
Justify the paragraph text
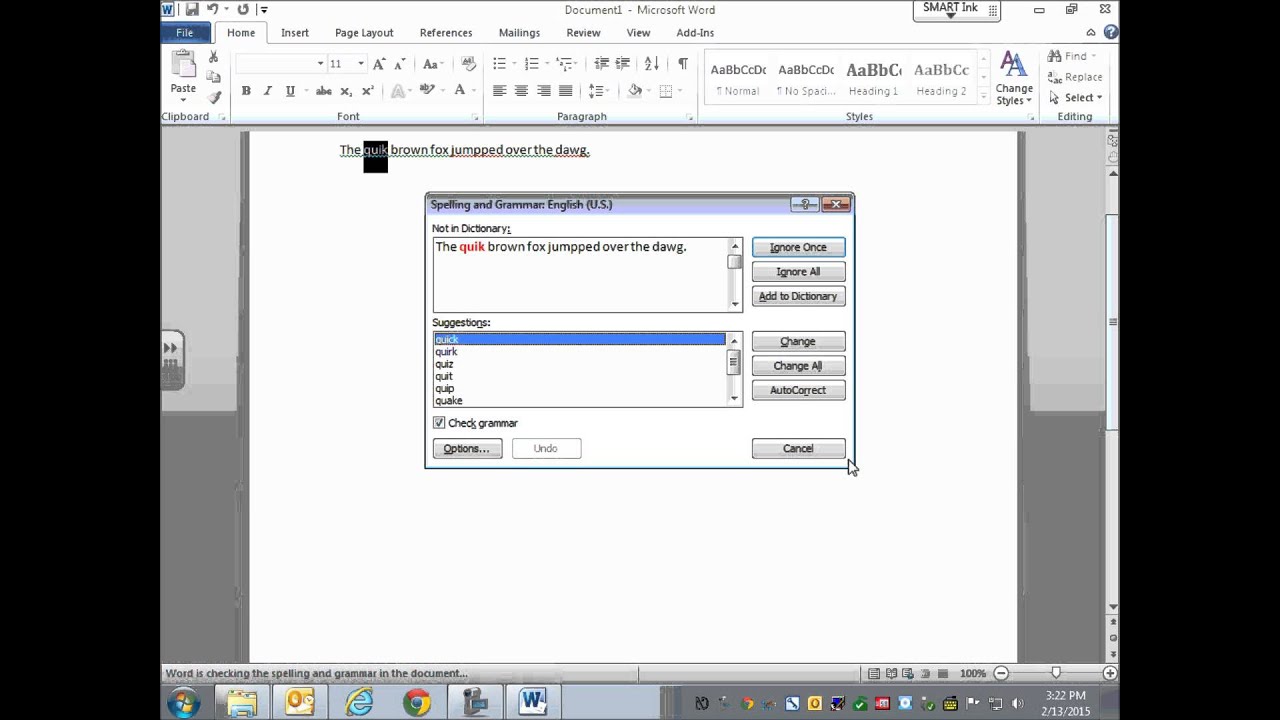tap(565, 91)
